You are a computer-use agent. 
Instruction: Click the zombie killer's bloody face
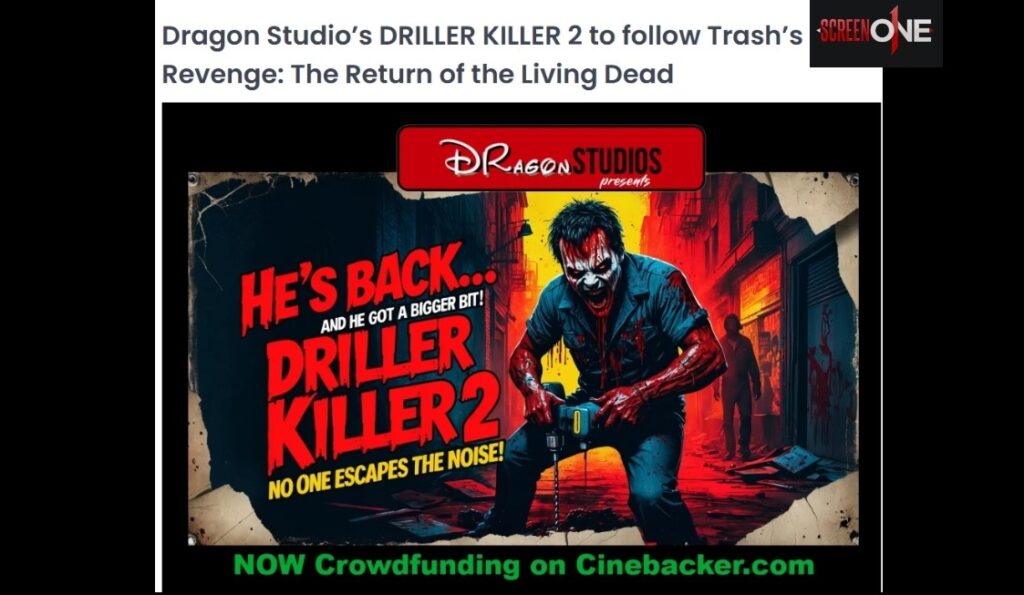(x=590, y=271)
